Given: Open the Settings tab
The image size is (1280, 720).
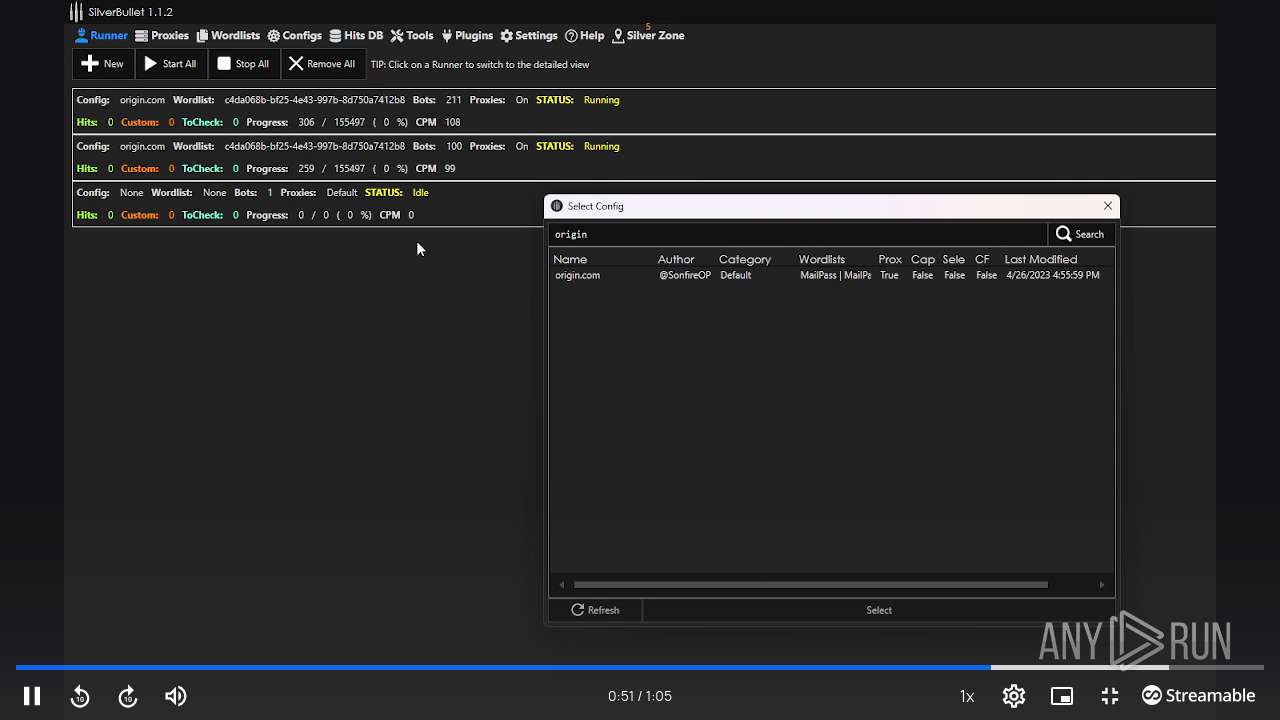Looking at the screenshot, I should pyautogui.click(x=528, y=35).
